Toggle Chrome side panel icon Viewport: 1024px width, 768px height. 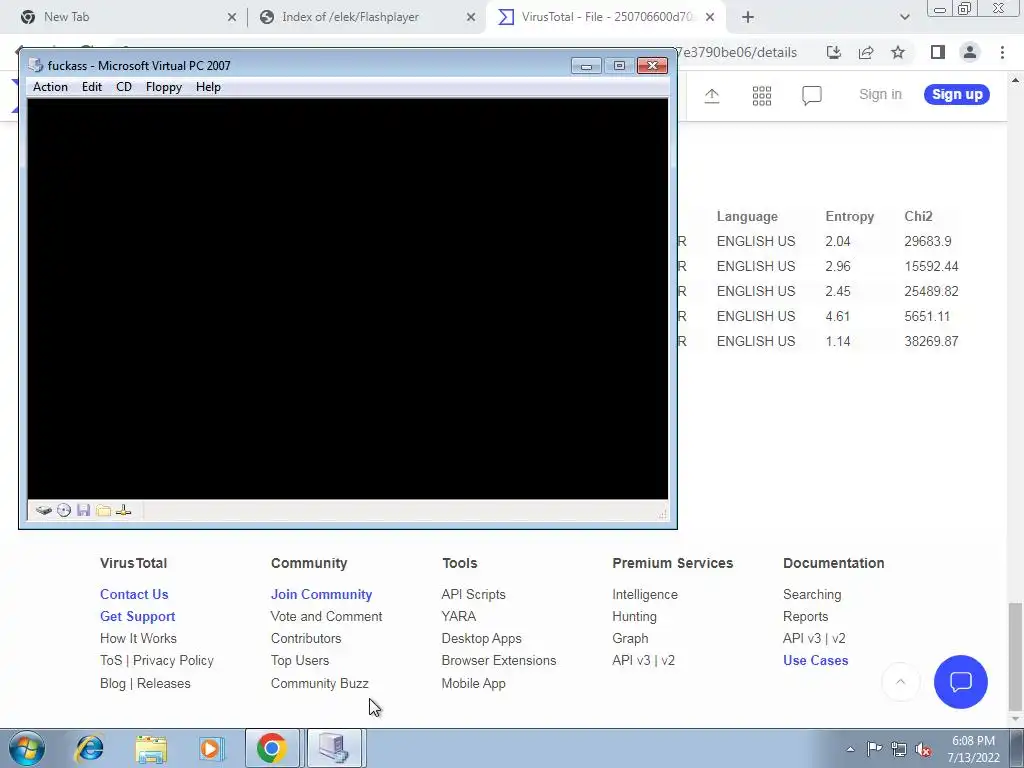[x=938, y=52]
